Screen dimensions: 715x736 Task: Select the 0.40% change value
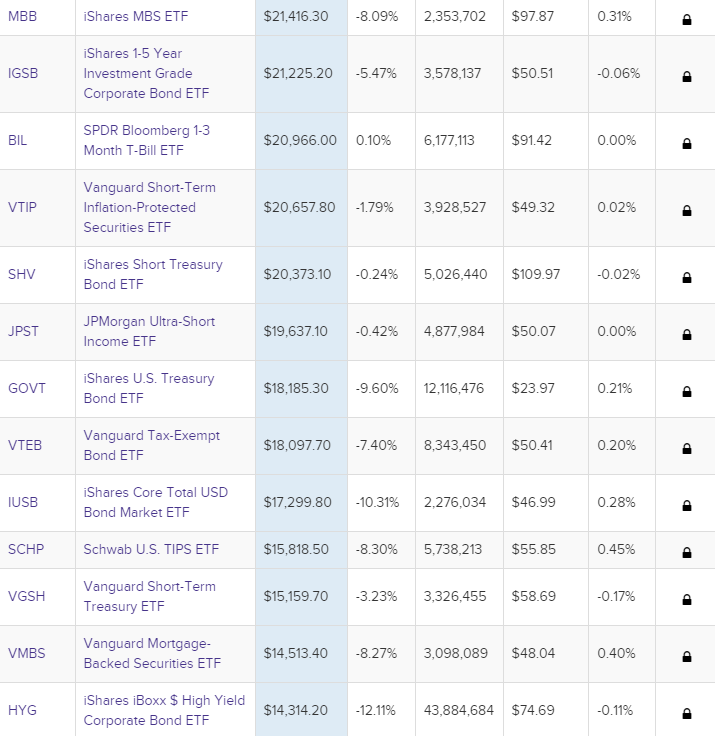(616, 653)
